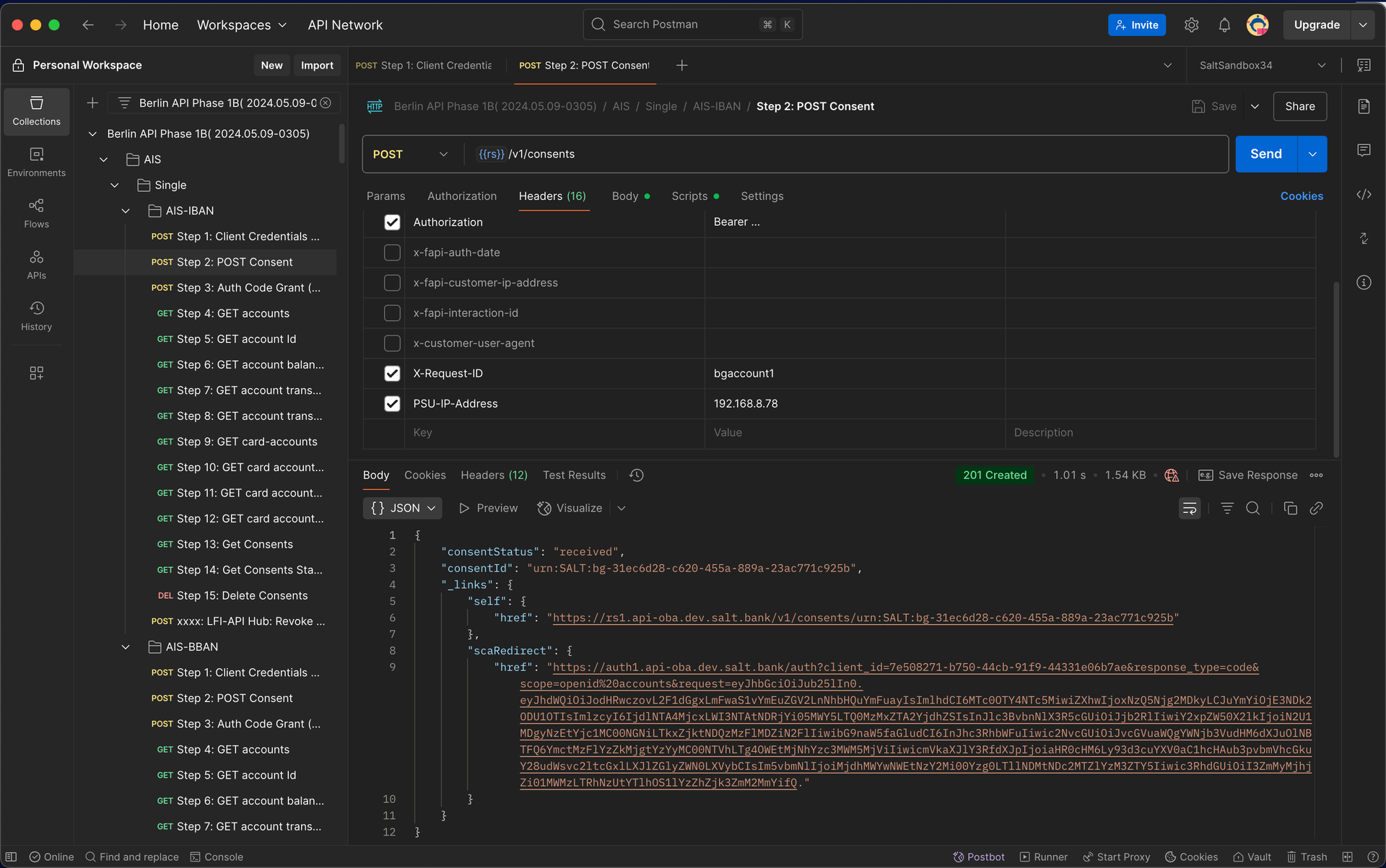Open the History sidebar panel
The height and width of the screenshot is (868, 1386).
[x=36, y=316]
